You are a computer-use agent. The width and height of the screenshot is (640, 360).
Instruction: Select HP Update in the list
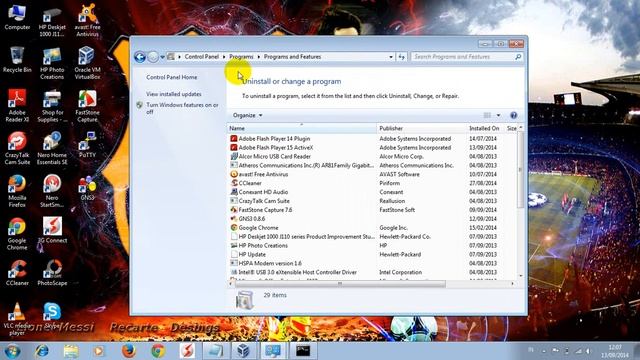(x=371, y=254)
